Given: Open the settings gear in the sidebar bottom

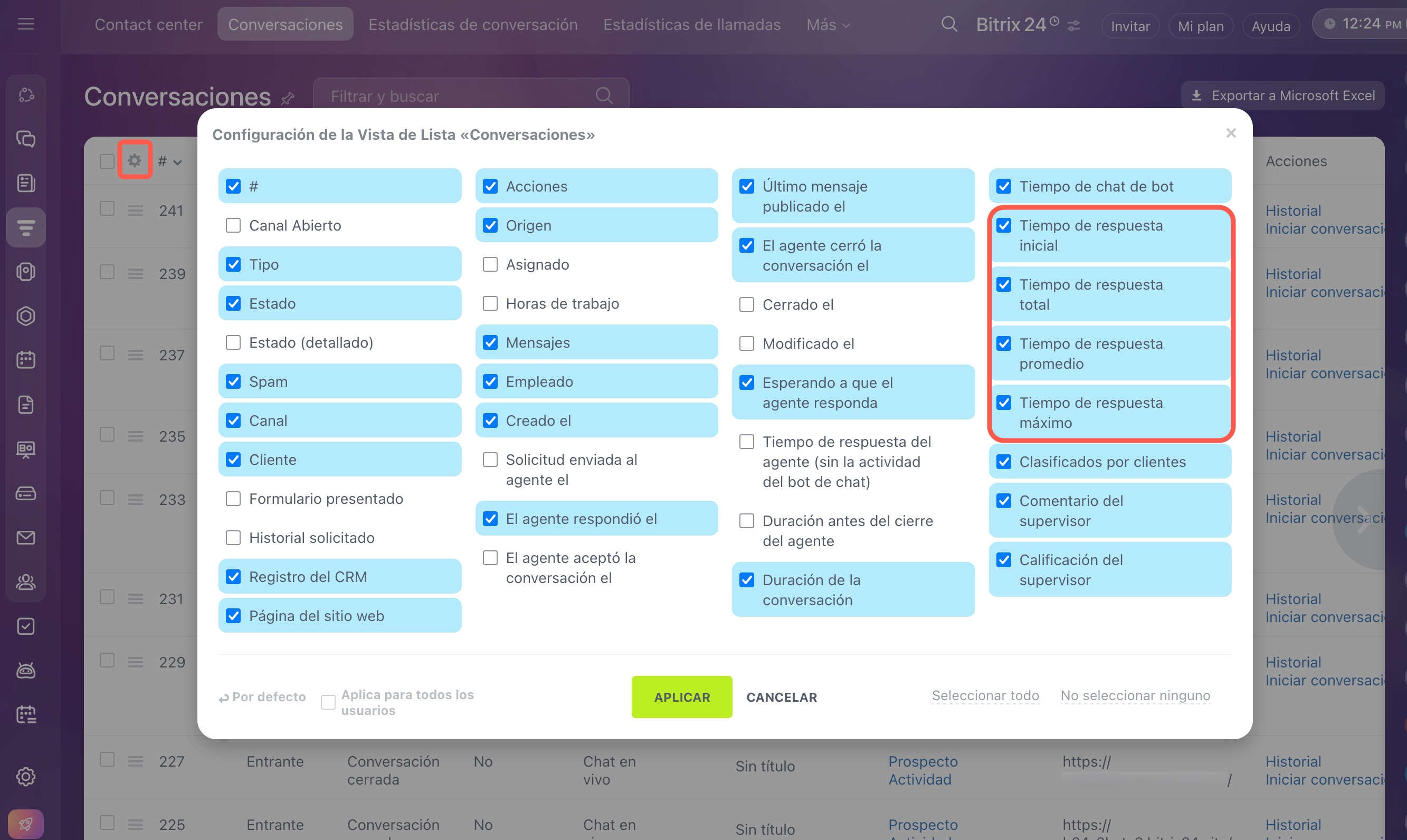Looking at the screenshot, I should (25, 777).
